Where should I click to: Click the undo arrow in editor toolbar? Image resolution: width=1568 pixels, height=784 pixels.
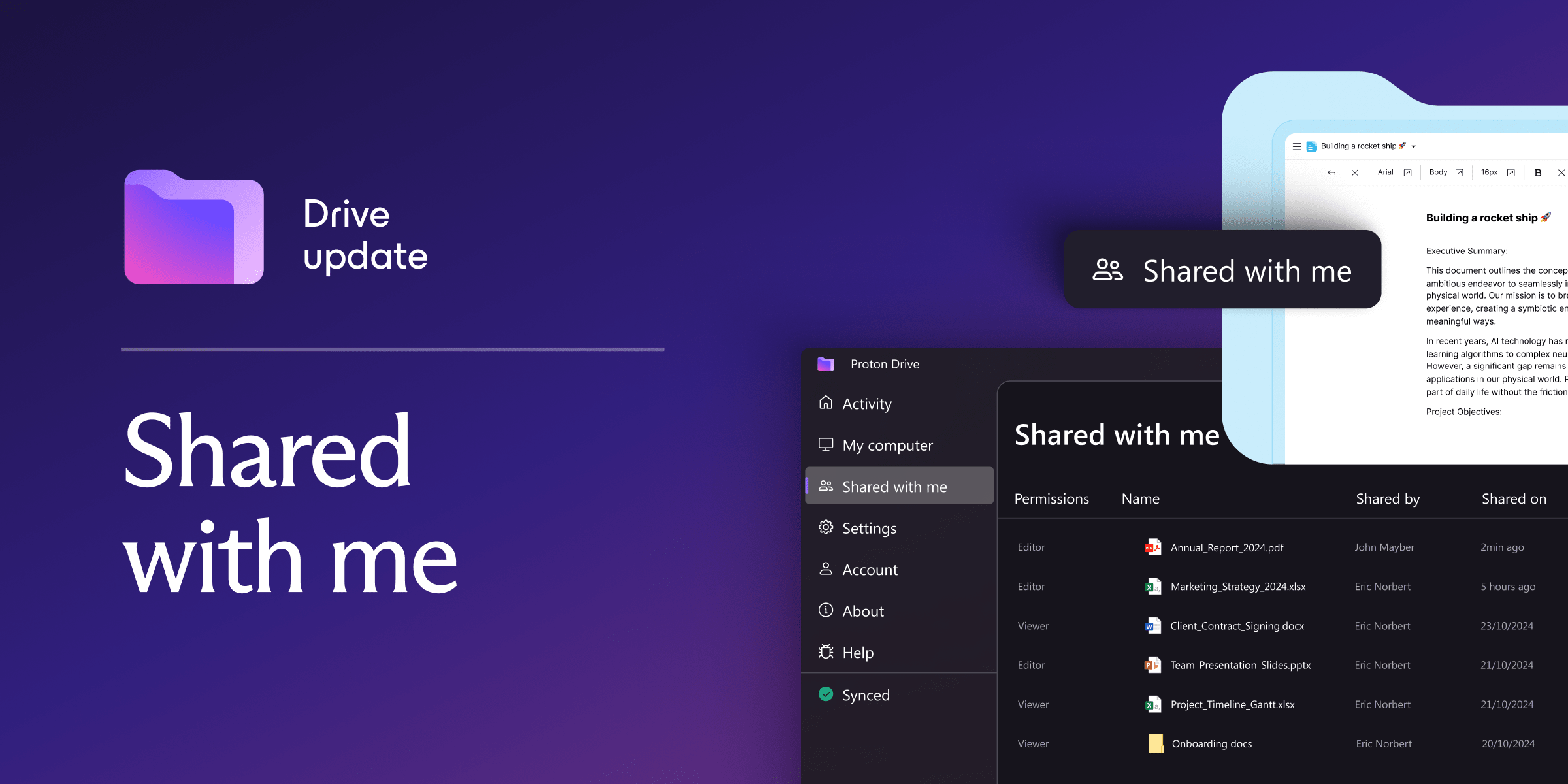coord(1331,173)
